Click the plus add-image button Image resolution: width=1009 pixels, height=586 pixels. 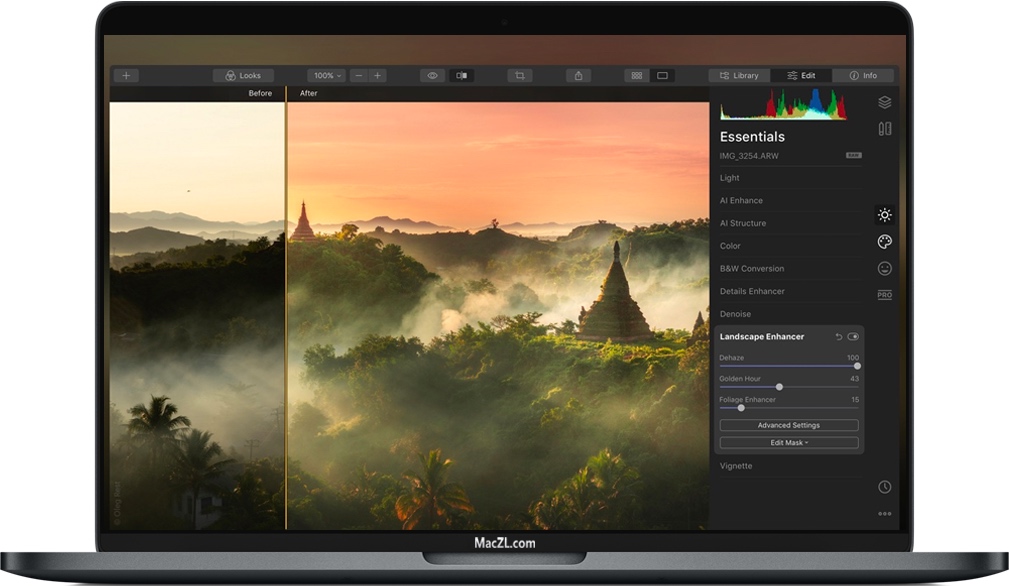(126, 75)
